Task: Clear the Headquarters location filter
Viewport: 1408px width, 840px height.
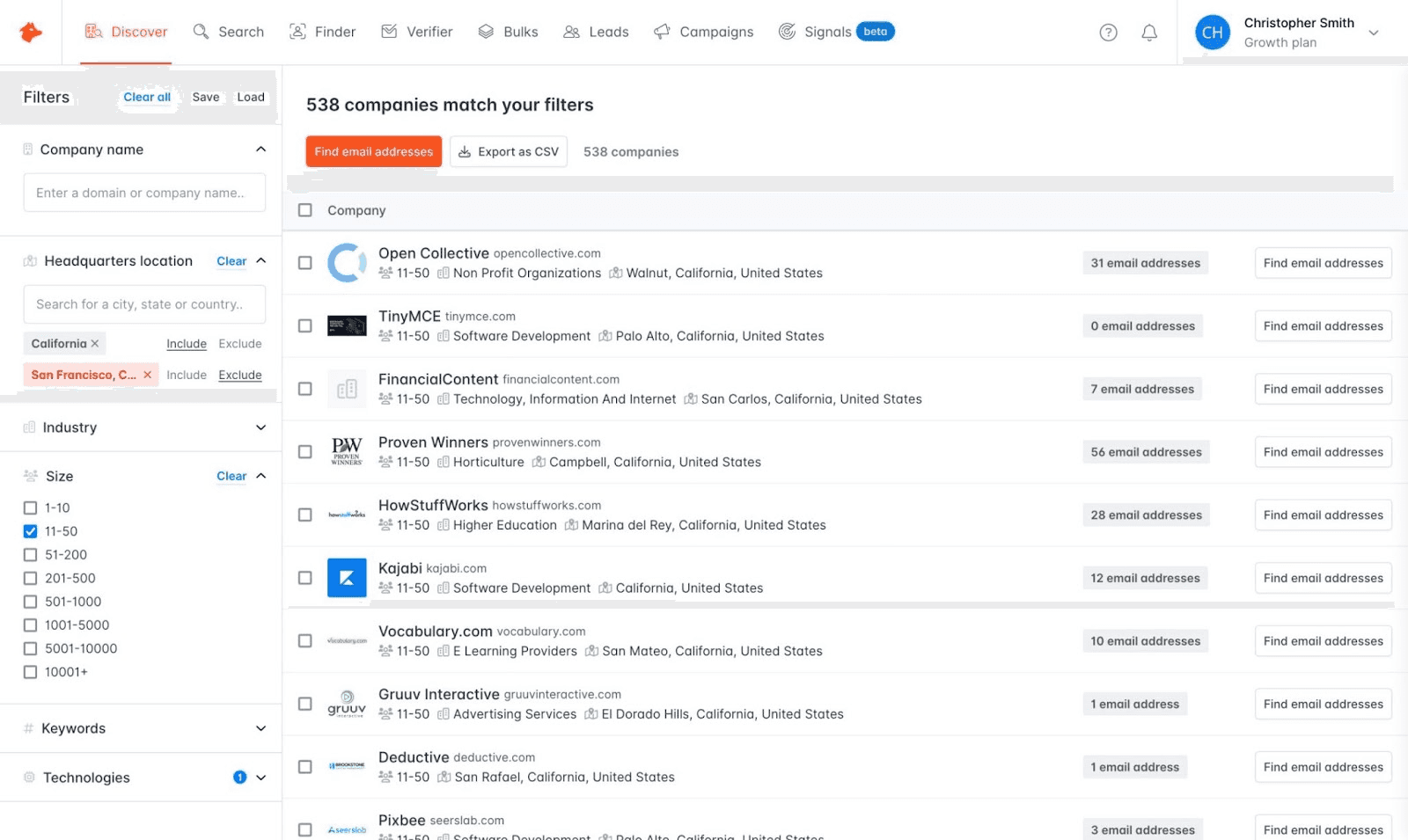Action: [x=231, y=261]
